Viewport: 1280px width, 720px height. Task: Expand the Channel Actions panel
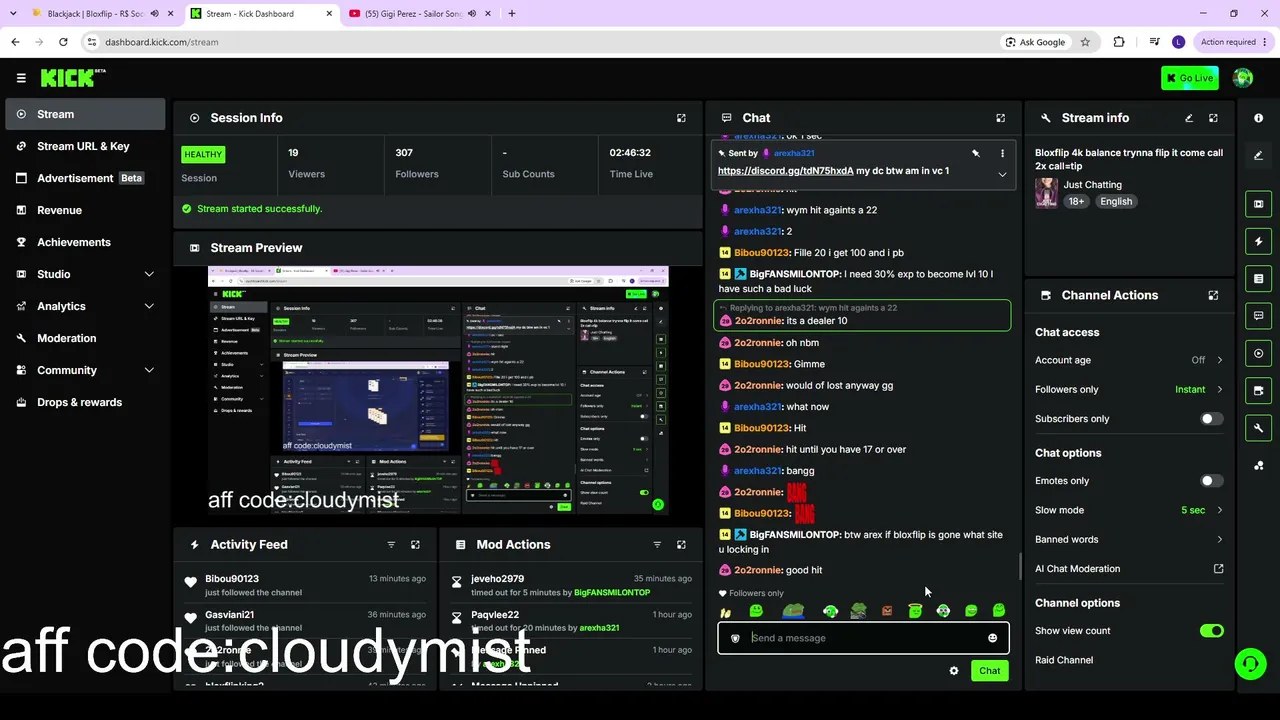pos(1213,295)
